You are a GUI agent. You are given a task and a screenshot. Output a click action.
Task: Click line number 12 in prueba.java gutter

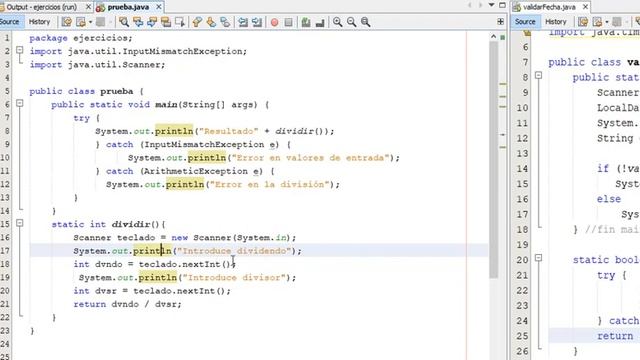(5, 184)
